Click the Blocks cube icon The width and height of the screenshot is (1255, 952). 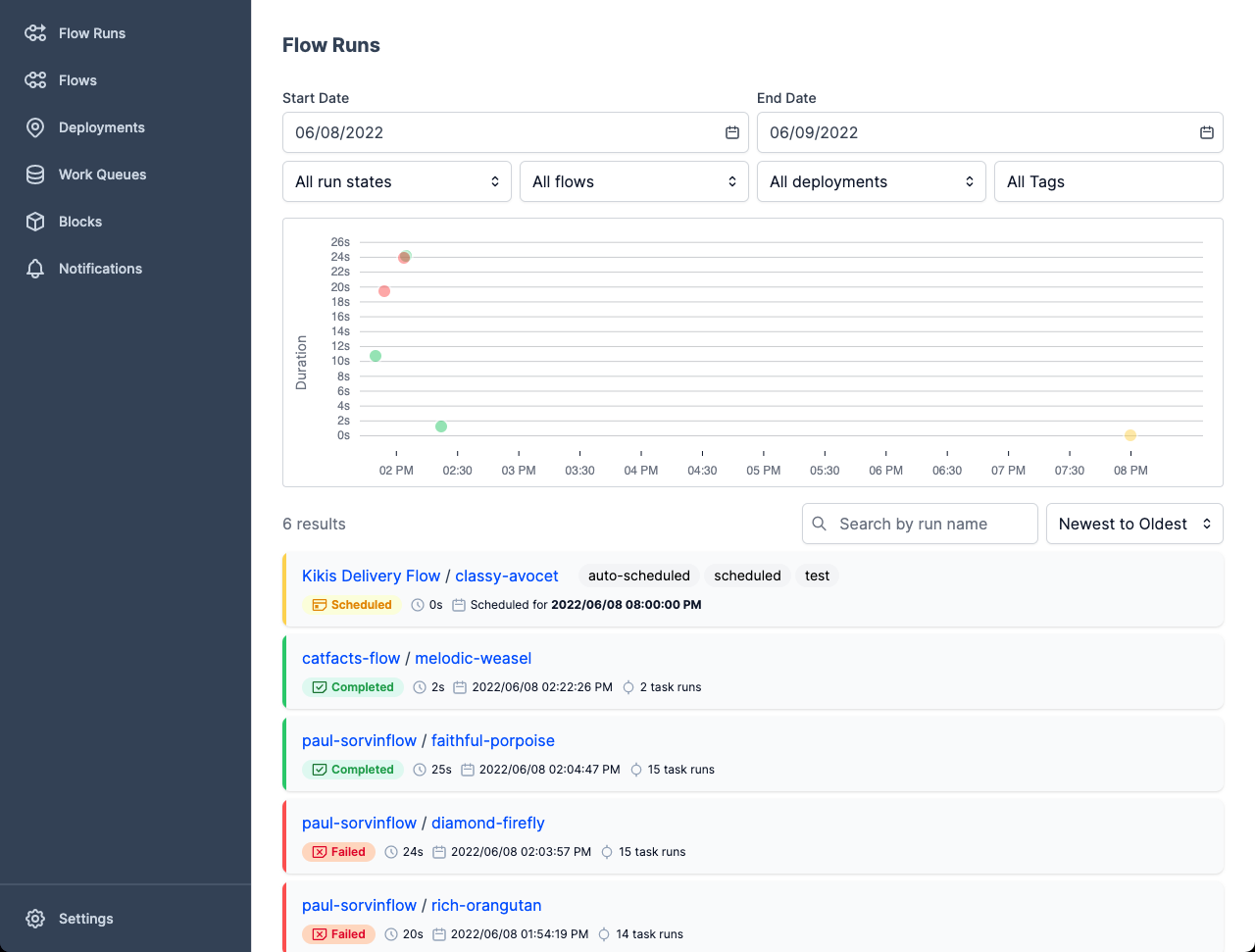click(x=35, y=222)
